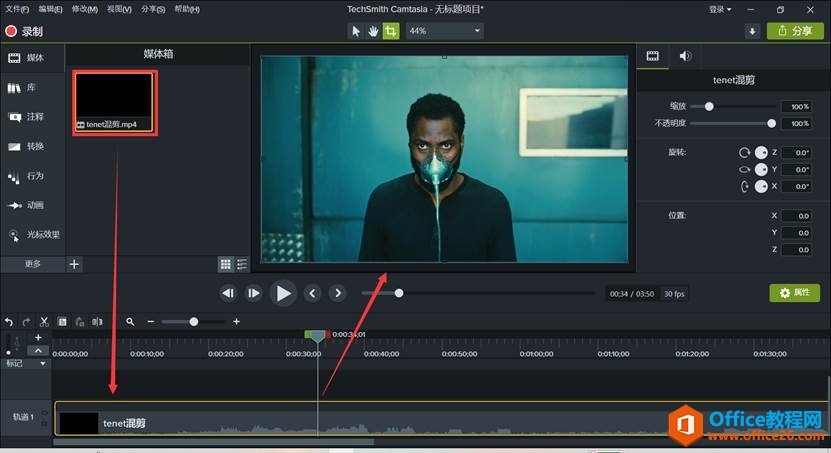Click the green 属性 properties button
The image size is (831, 453).
click(x=794, y=293)
